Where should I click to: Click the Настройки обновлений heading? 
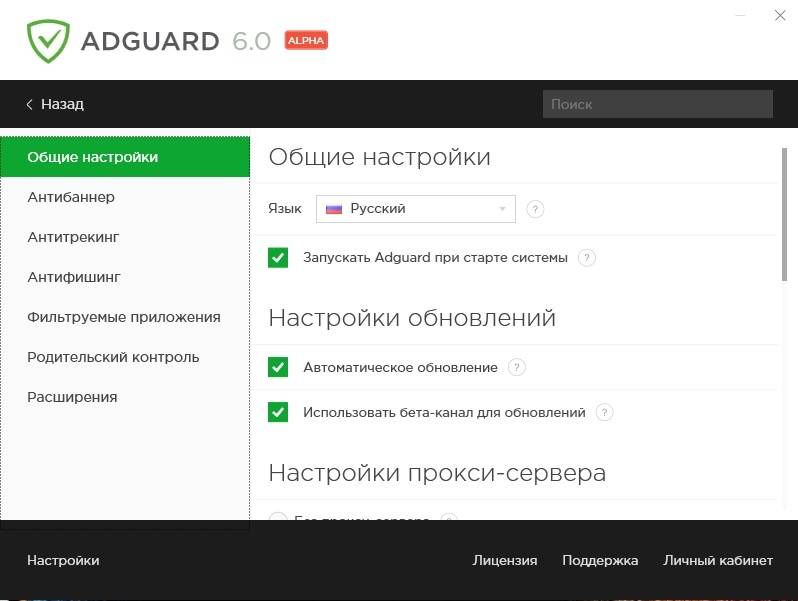click(412, 318)
